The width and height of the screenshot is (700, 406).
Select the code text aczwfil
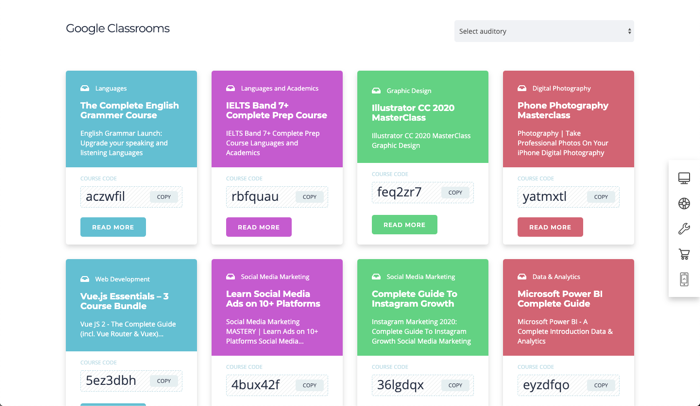105,197
